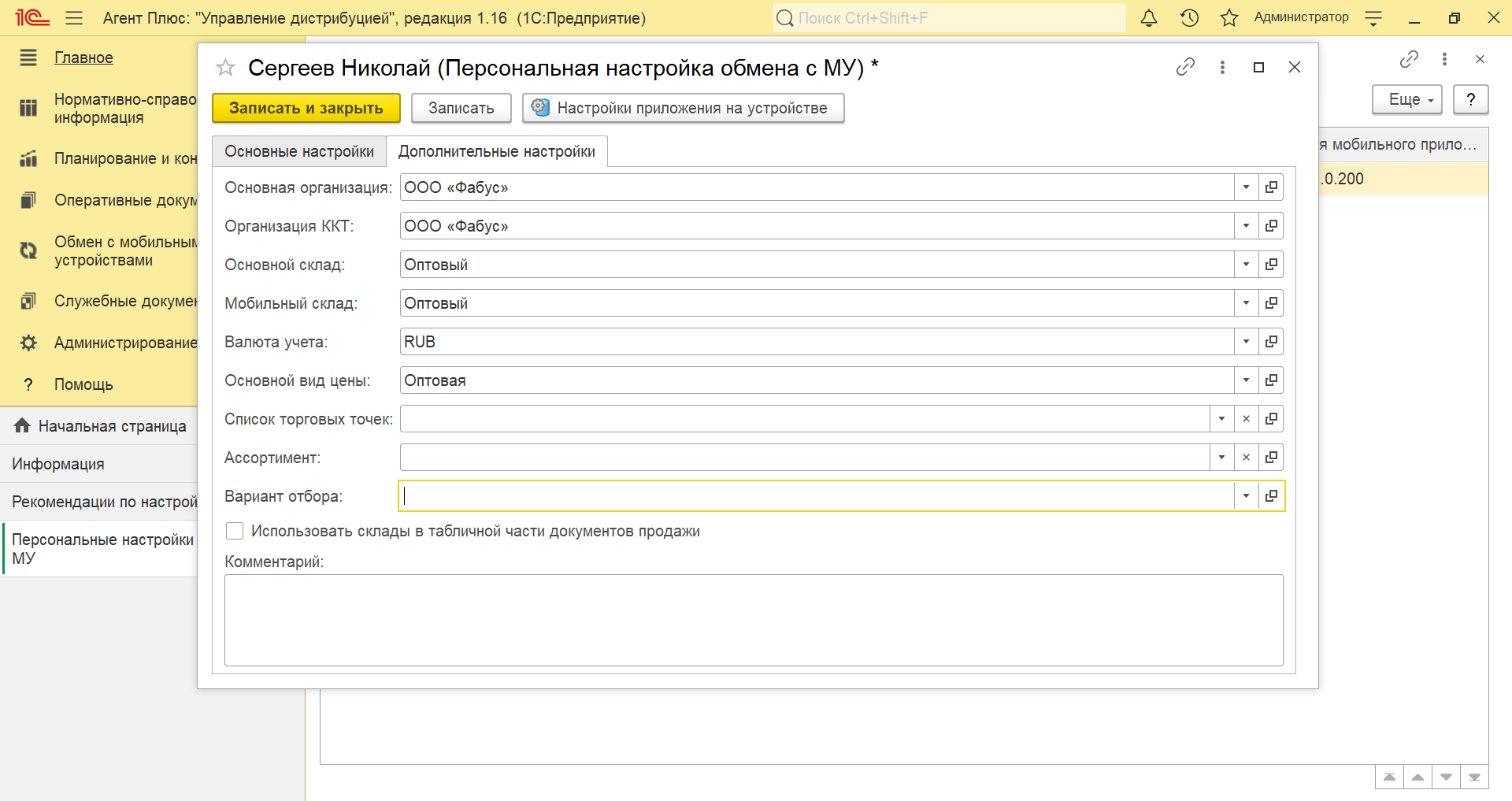Click the question mark help button
Screen dimensions: 1512x801
[1470, 100]
